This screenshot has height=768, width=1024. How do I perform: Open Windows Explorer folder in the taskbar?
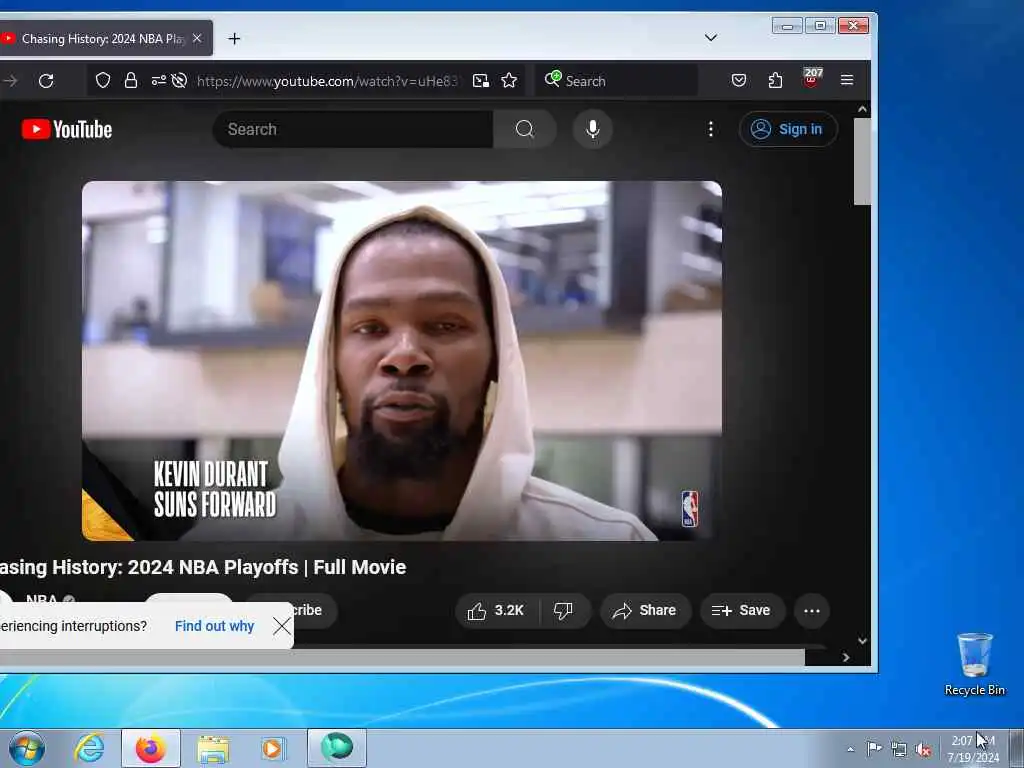click(x=214, y=748)
